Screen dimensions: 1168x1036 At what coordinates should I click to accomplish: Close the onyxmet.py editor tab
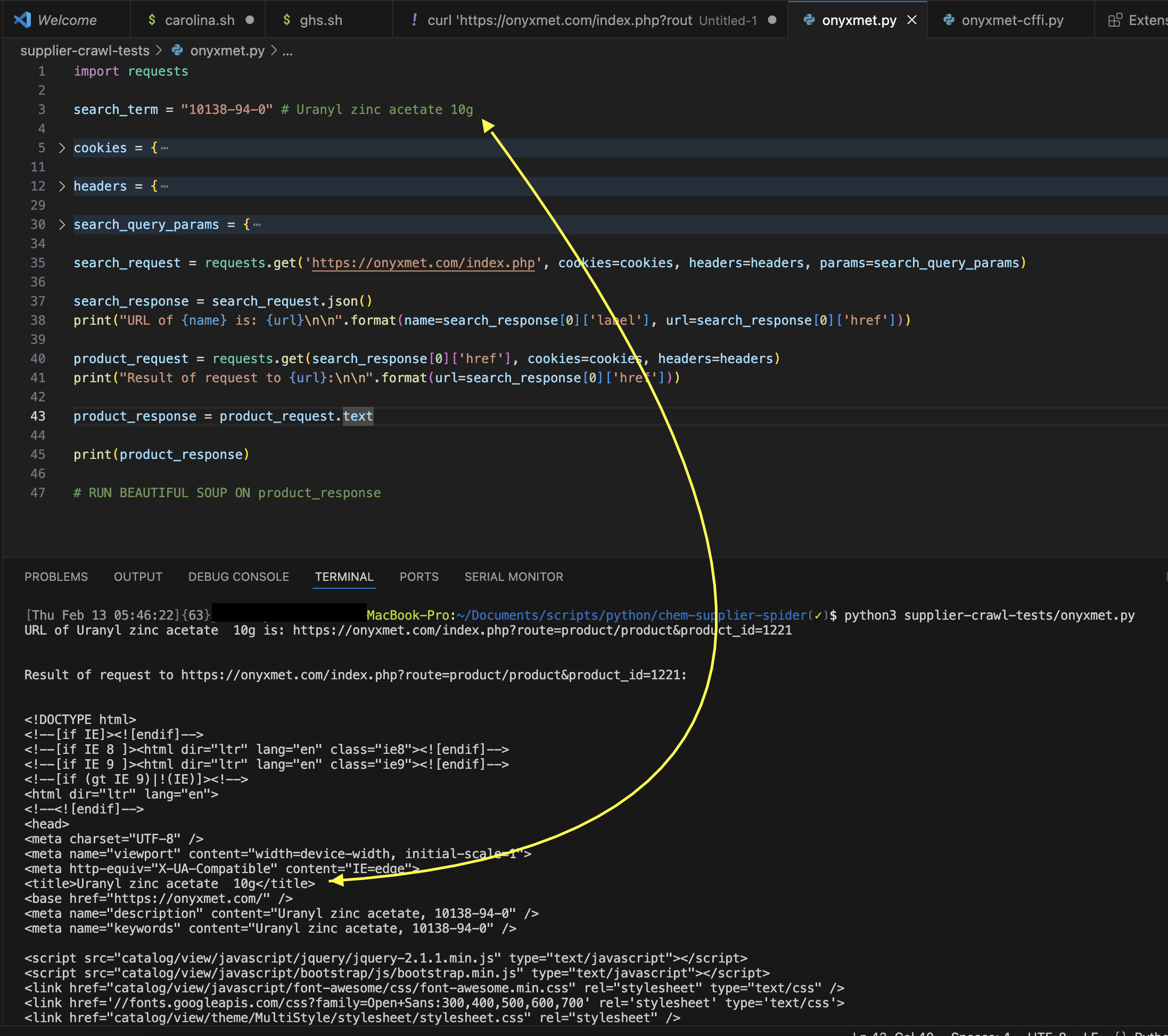point(912,20)
